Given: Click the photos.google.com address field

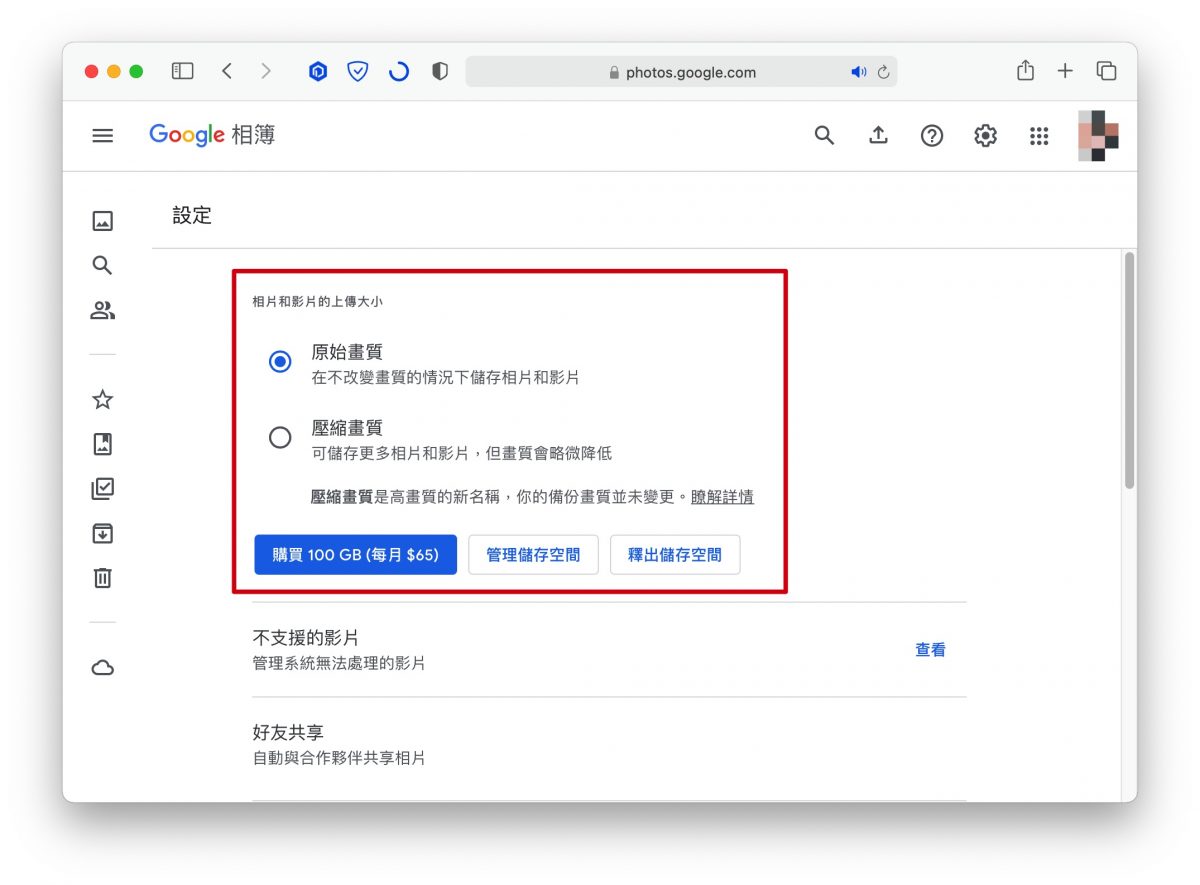Looking at the screenshot, I should (681, 72).
